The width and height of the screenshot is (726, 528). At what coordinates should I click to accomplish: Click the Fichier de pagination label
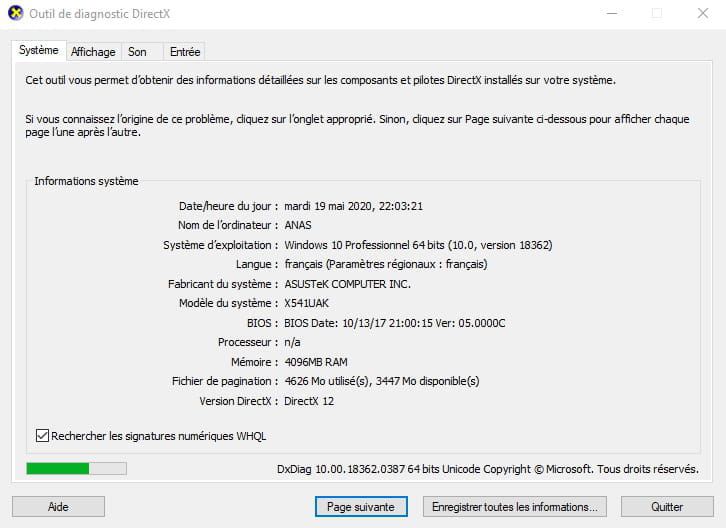coord(225,381)
